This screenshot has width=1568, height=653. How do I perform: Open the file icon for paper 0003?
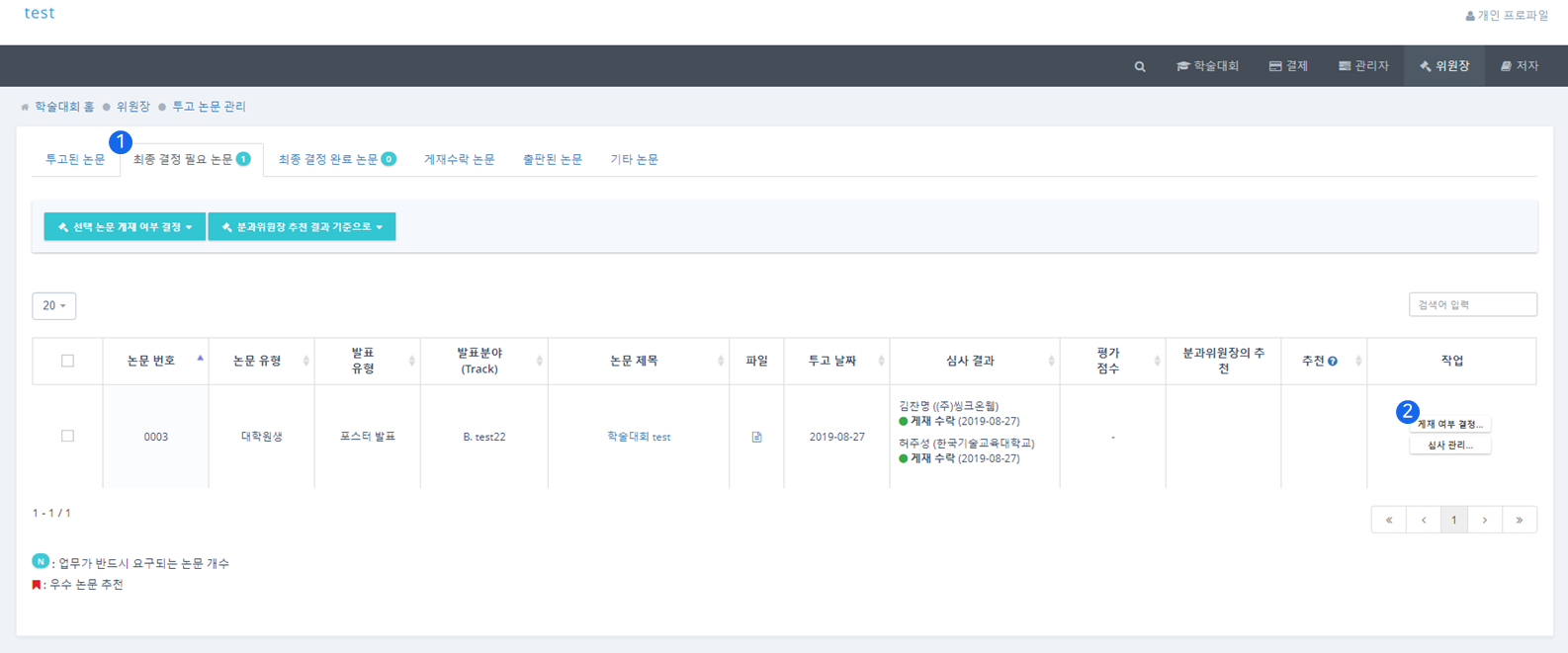(756, 437)
